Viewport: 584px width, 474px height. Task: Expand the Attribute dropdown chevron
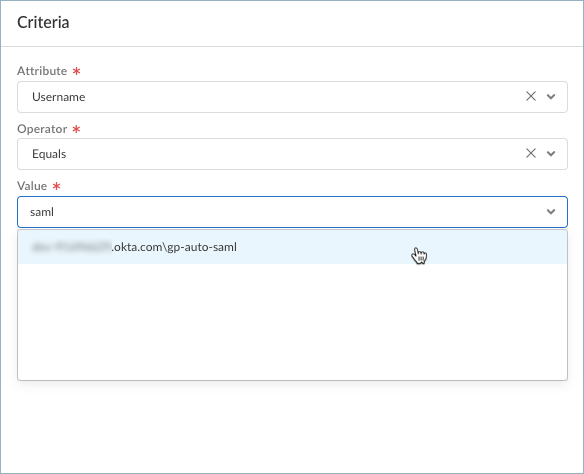point(551,97)
